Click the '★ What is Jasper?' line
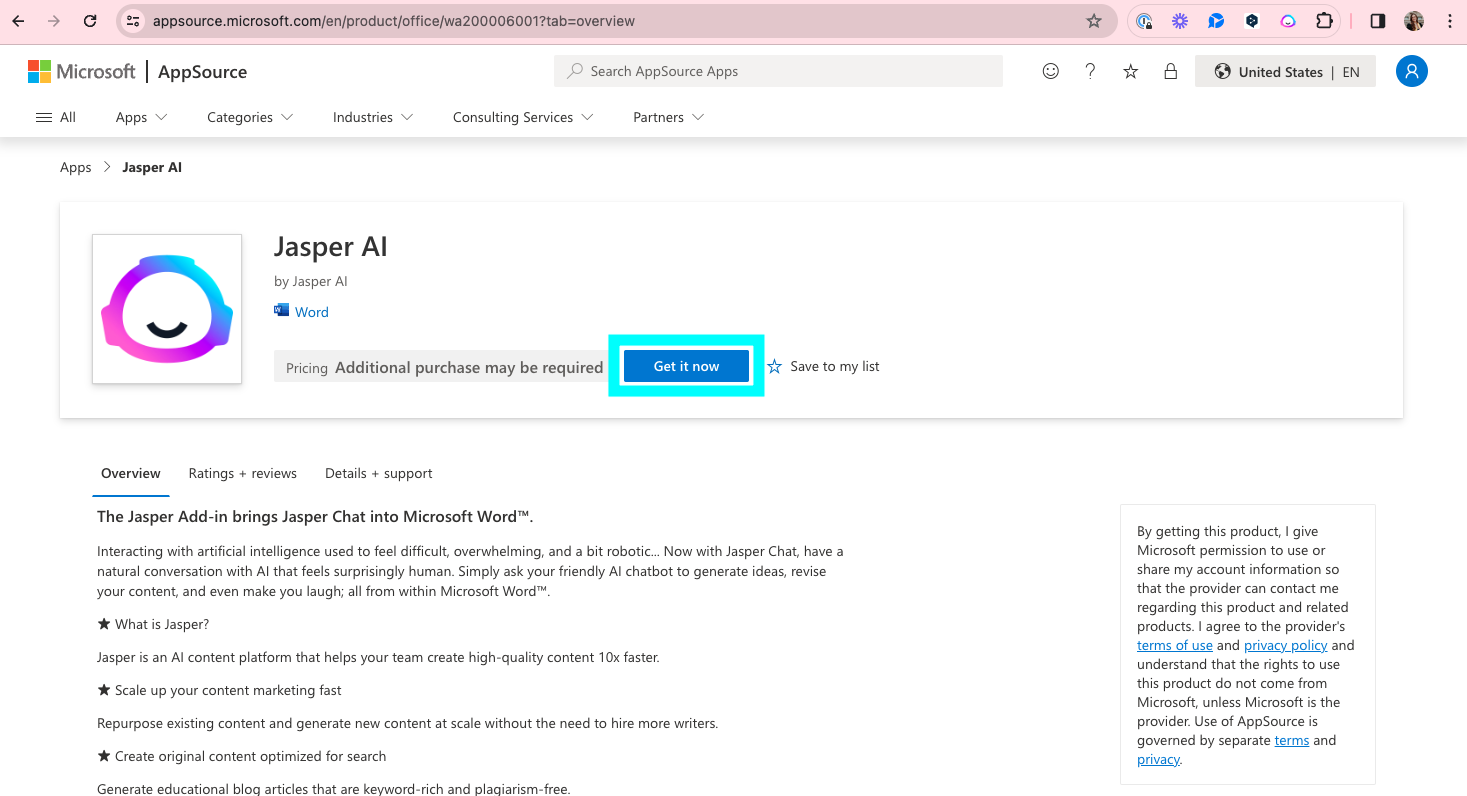 click(x=153, y=624)
